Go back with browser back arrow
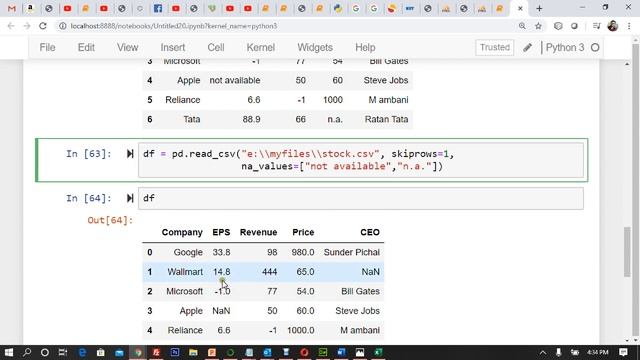 (x=11, y=26)
